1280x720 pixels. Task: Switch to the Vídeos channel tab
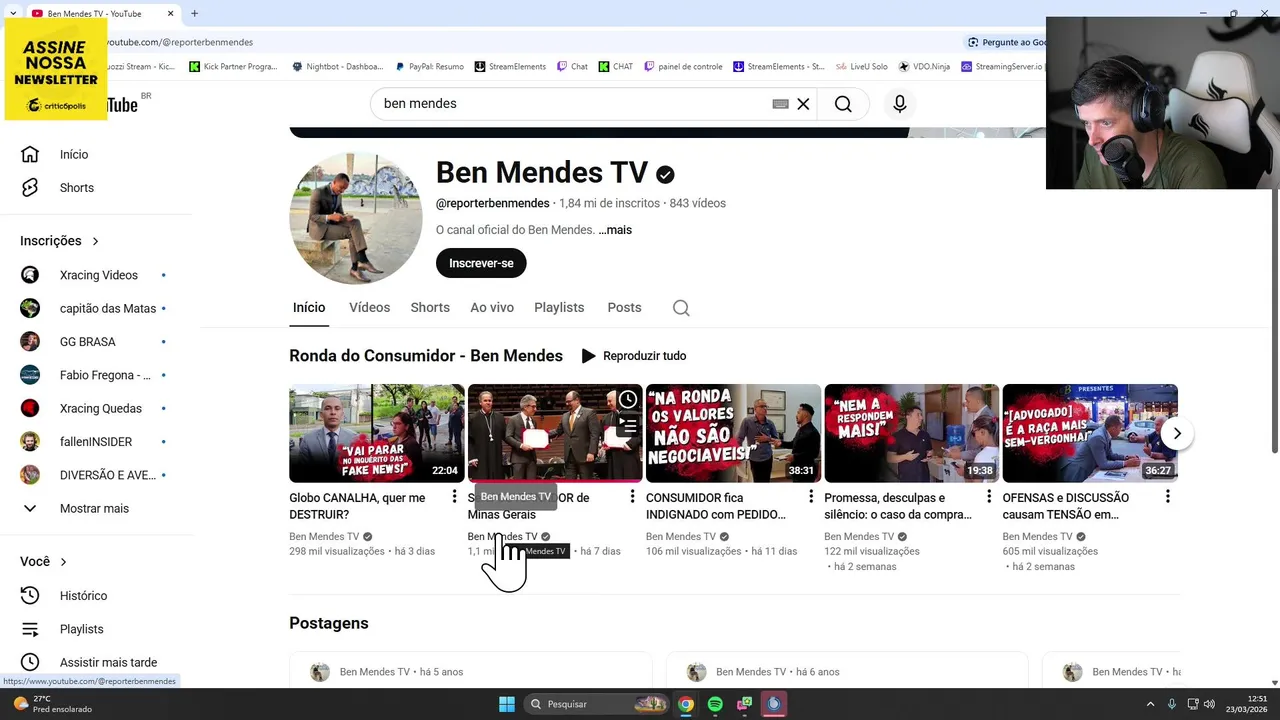[x=369, y=308]
